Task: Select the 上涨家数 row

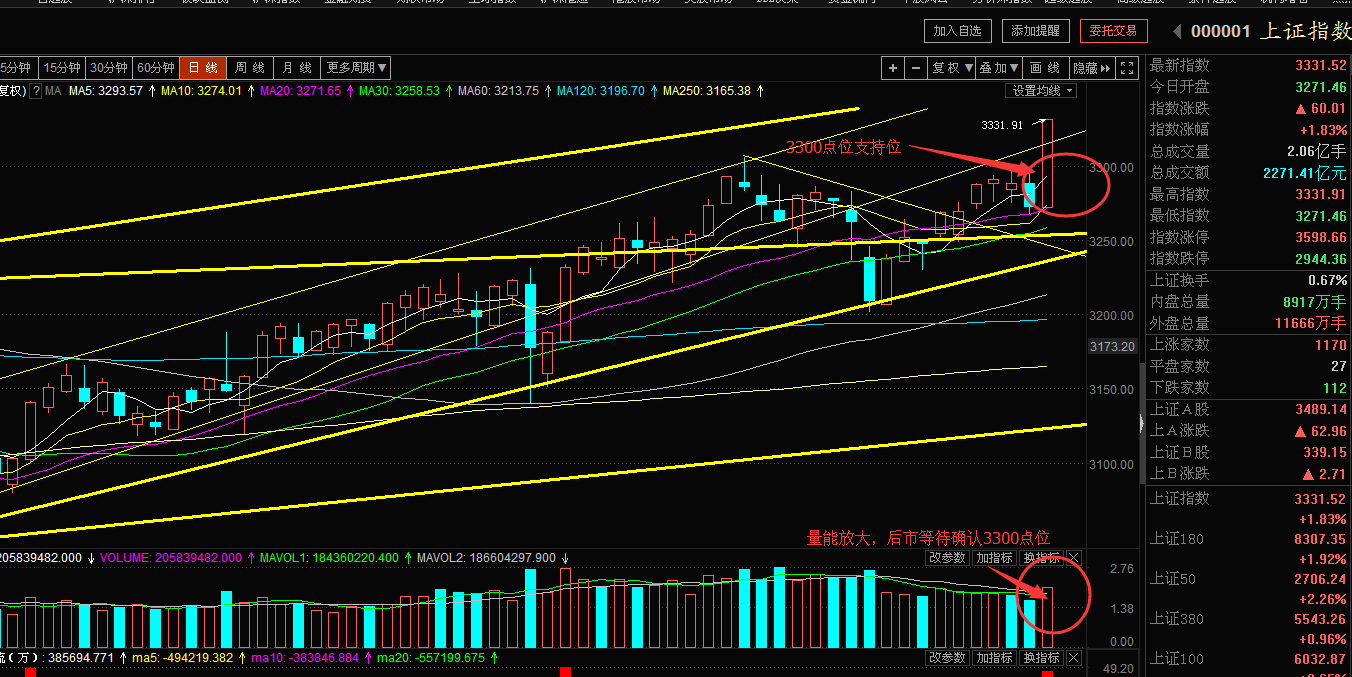Action: tap(1249, 344)
